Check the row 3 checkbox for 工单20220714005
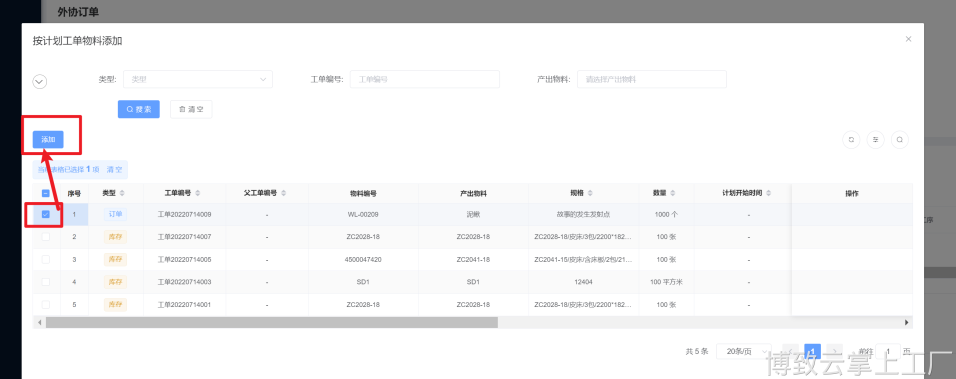This screenshot has height=379, width=956. pyautogui.click(x=46, y=260)
